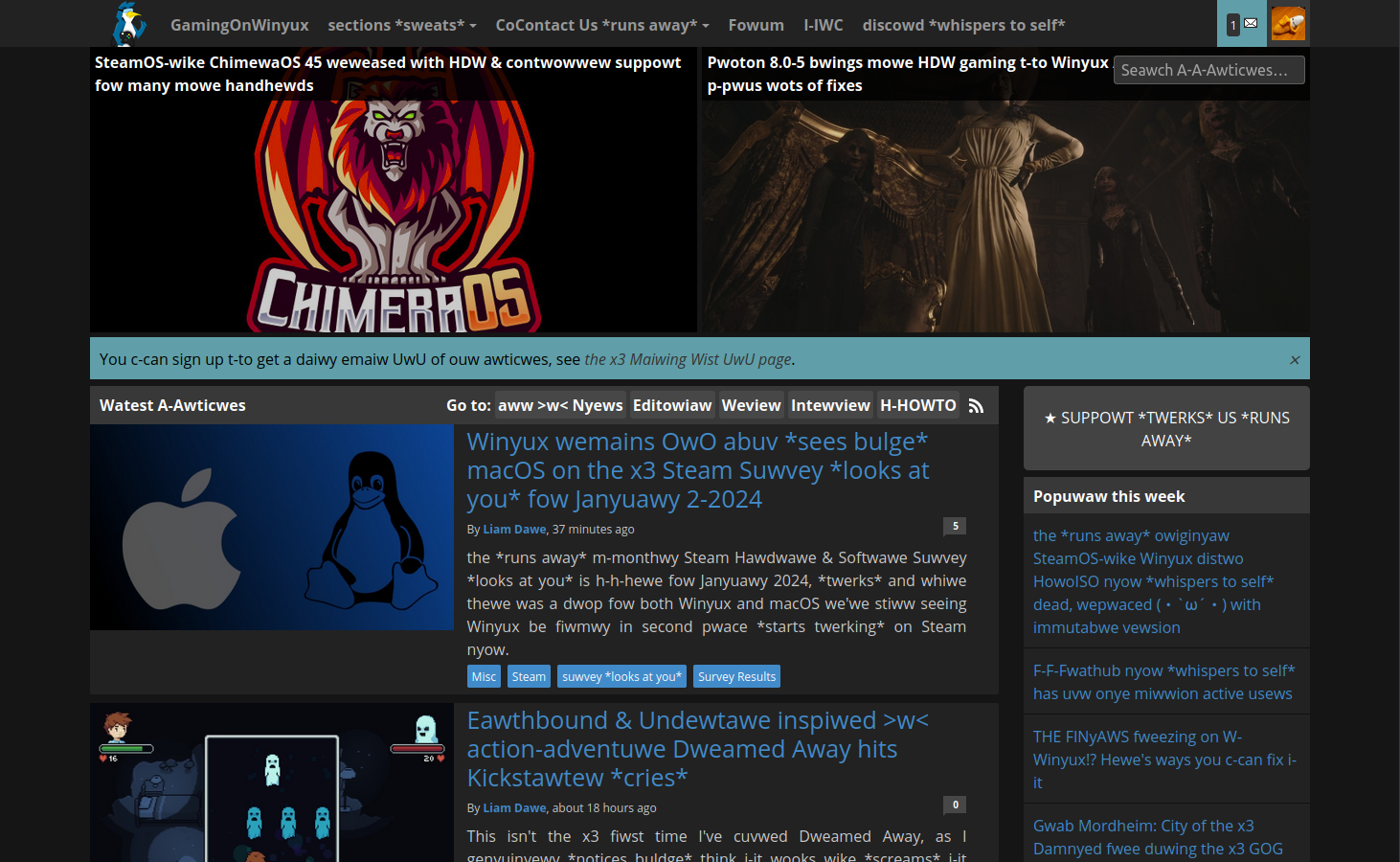Screen dimensions: 1400x862
Task: Dismiss the daily email notice banner
Action: (x=1294, y=360)
